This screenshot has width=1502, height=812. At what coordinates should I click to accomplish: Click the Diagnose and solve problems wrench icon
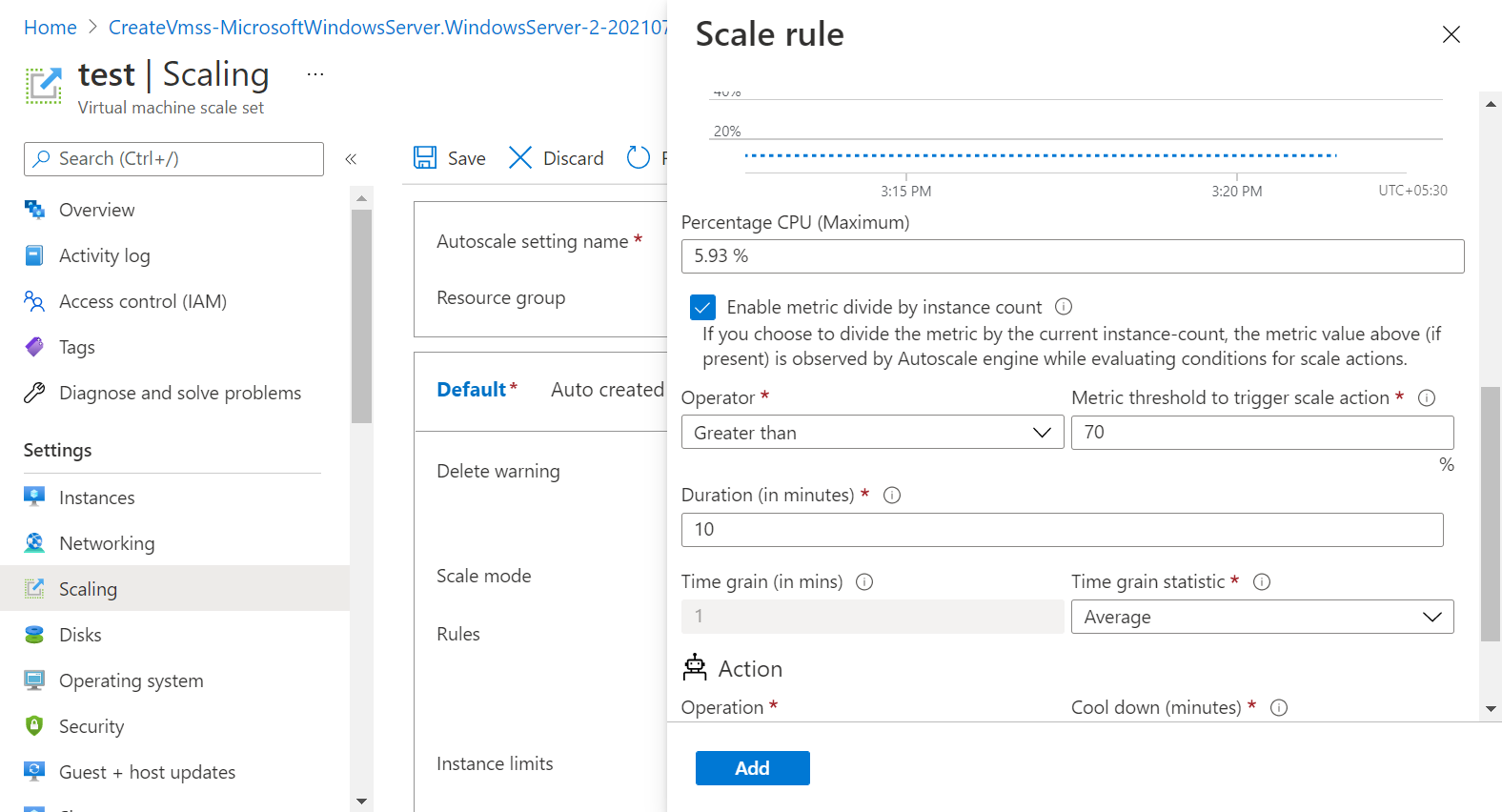pos(34,393)
